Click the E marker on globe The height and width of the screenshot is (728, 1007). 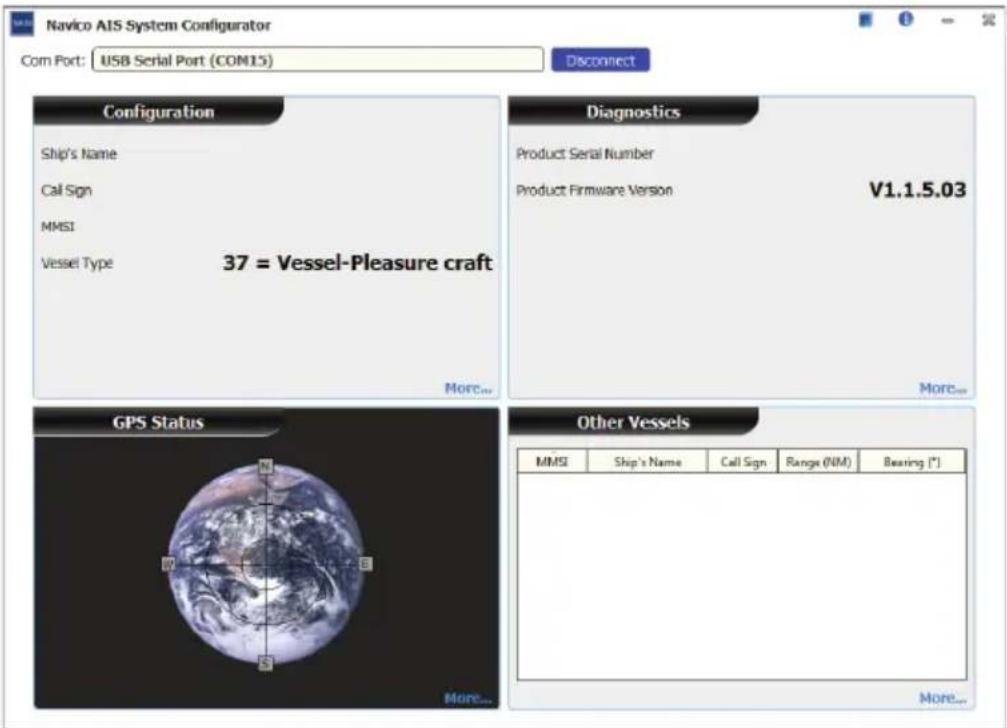(365, 564)
